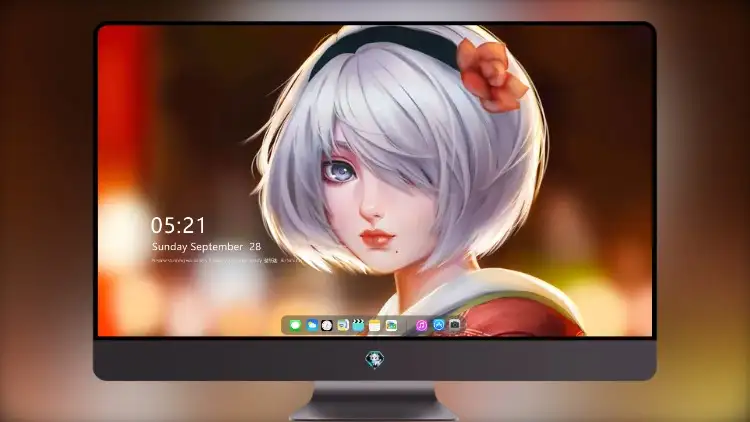The width and height of the screenshot is (750, 422).
Task: Open the blue App Store icon in the dock
Action: 439,325
